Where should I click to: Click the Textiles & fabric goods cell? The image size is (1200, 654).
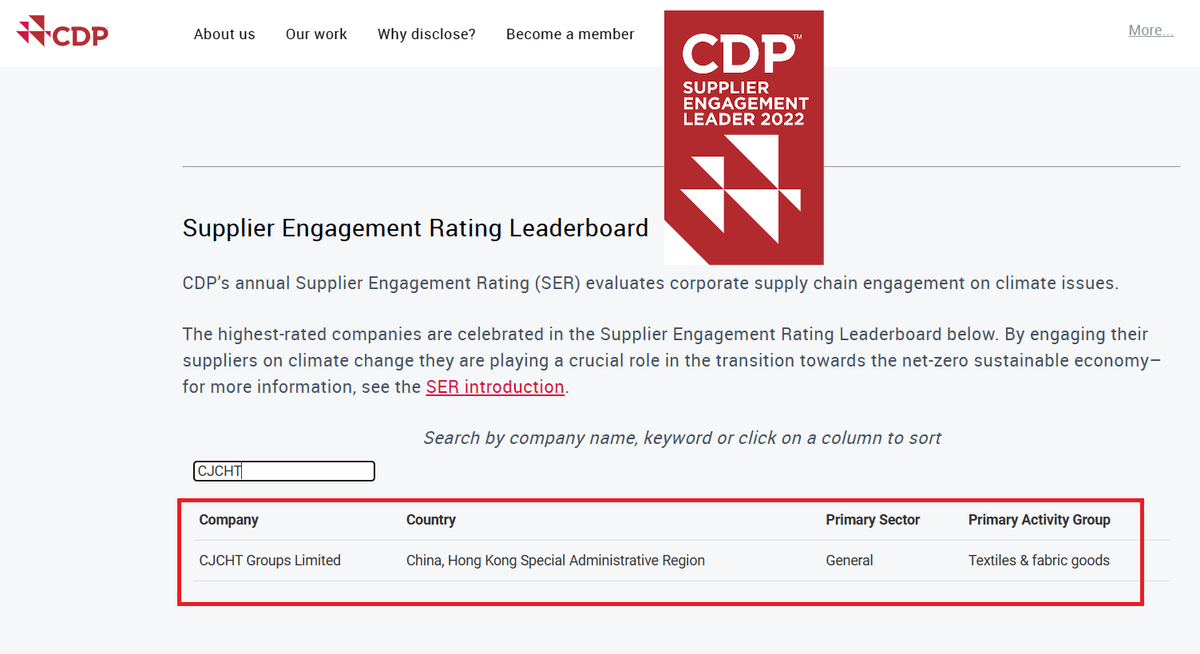(1039, 561)
